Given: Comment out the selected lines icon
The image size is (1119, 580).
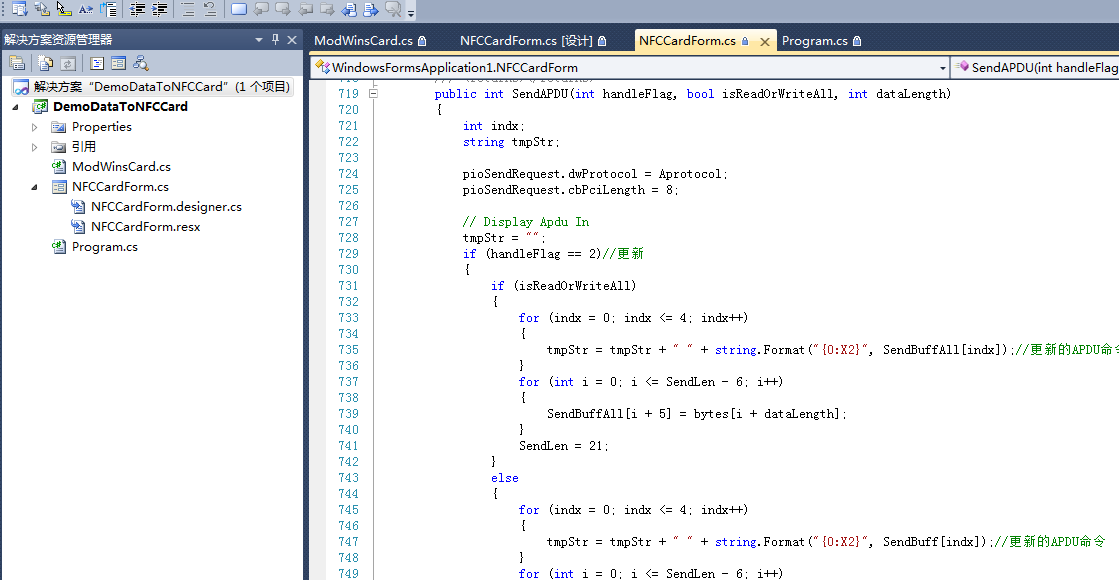Looking at the screenshot, I should 188,9.
